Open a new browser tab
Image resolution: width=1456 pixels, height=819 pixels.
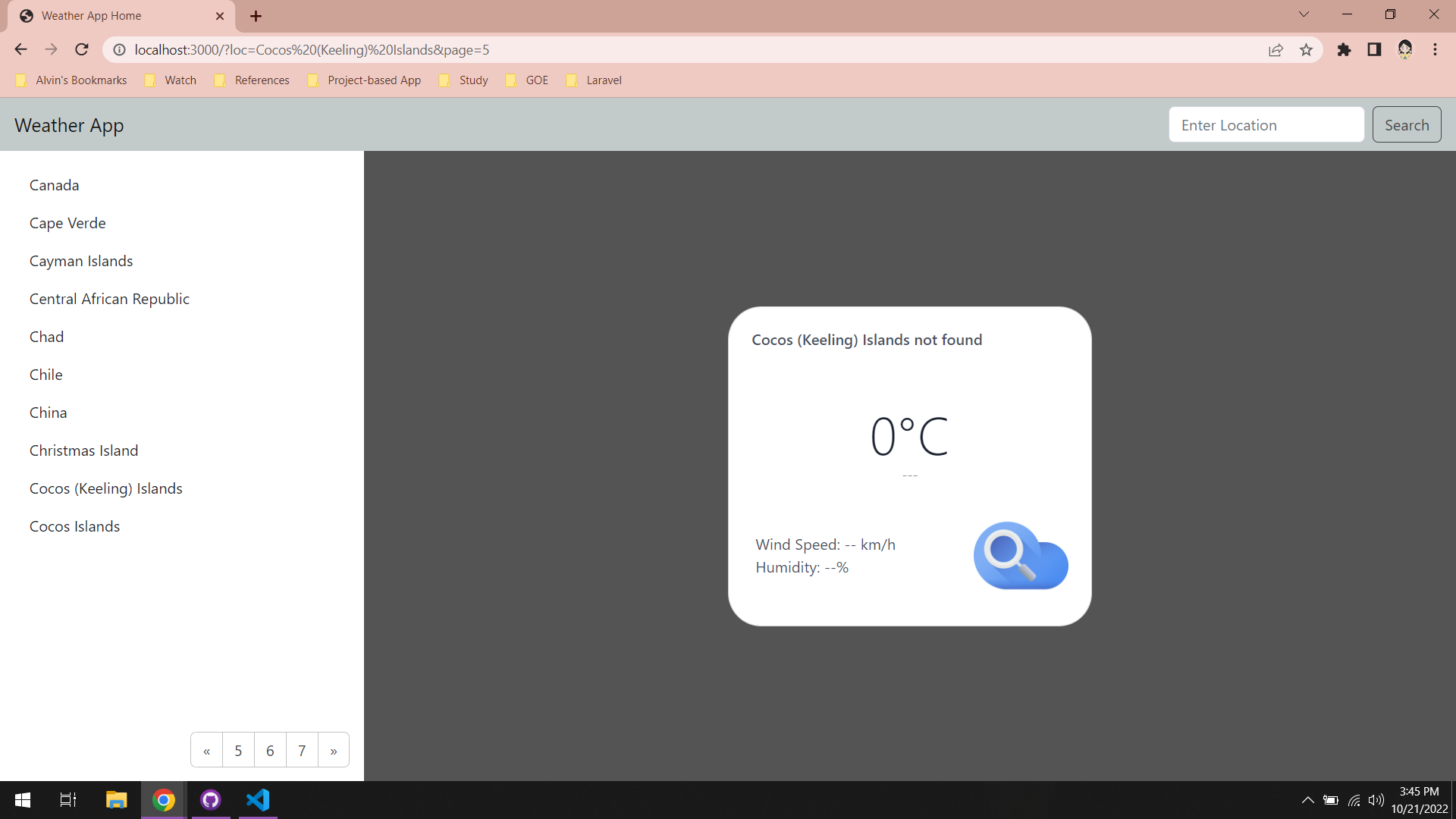pos(256,16)
